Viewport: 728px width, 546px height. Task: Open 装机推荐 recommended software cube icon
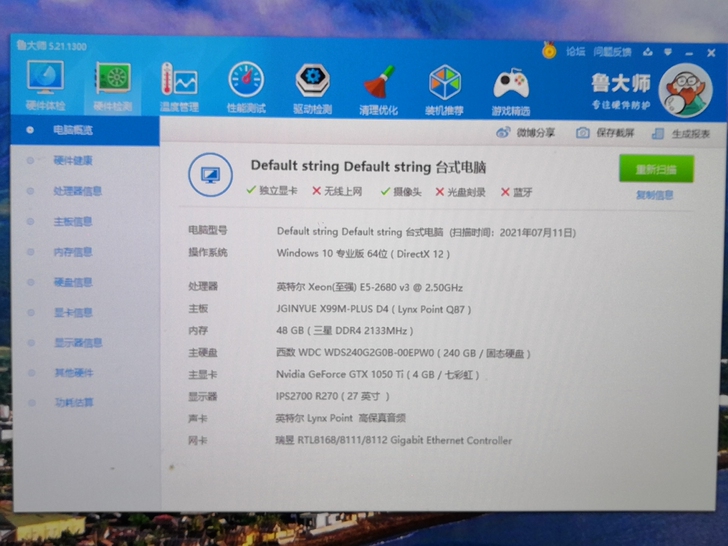point(445,89)
